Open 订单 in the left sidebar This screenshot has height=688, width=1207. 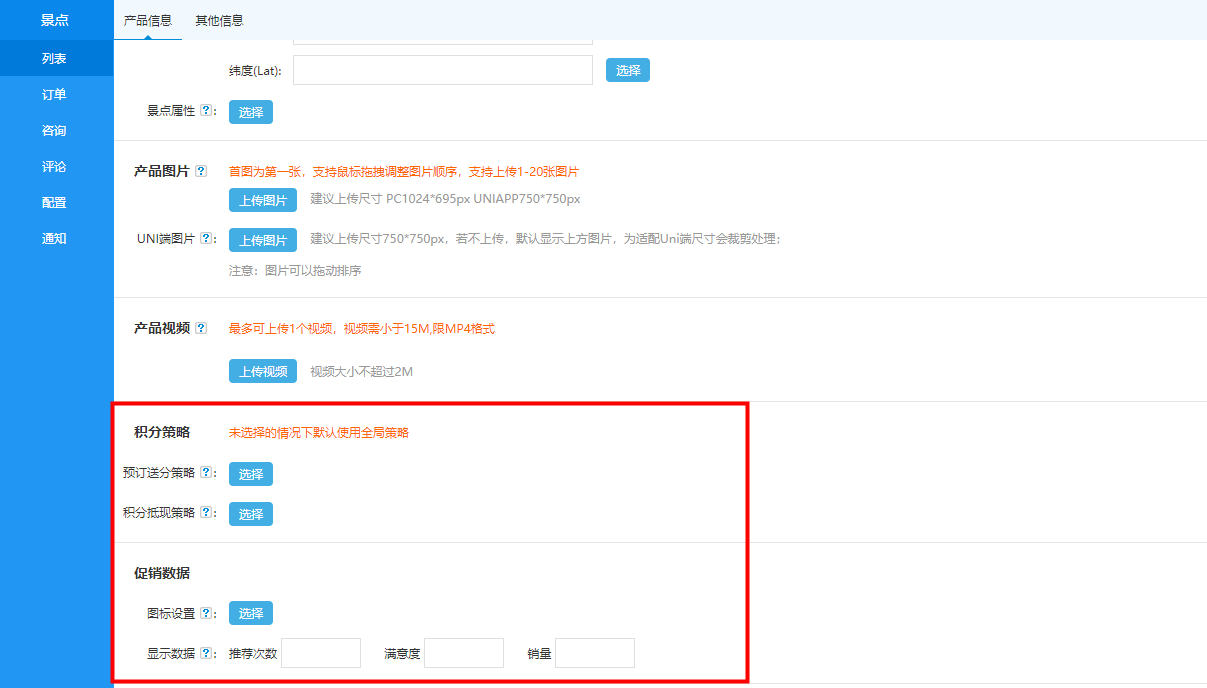click(55, 94)
